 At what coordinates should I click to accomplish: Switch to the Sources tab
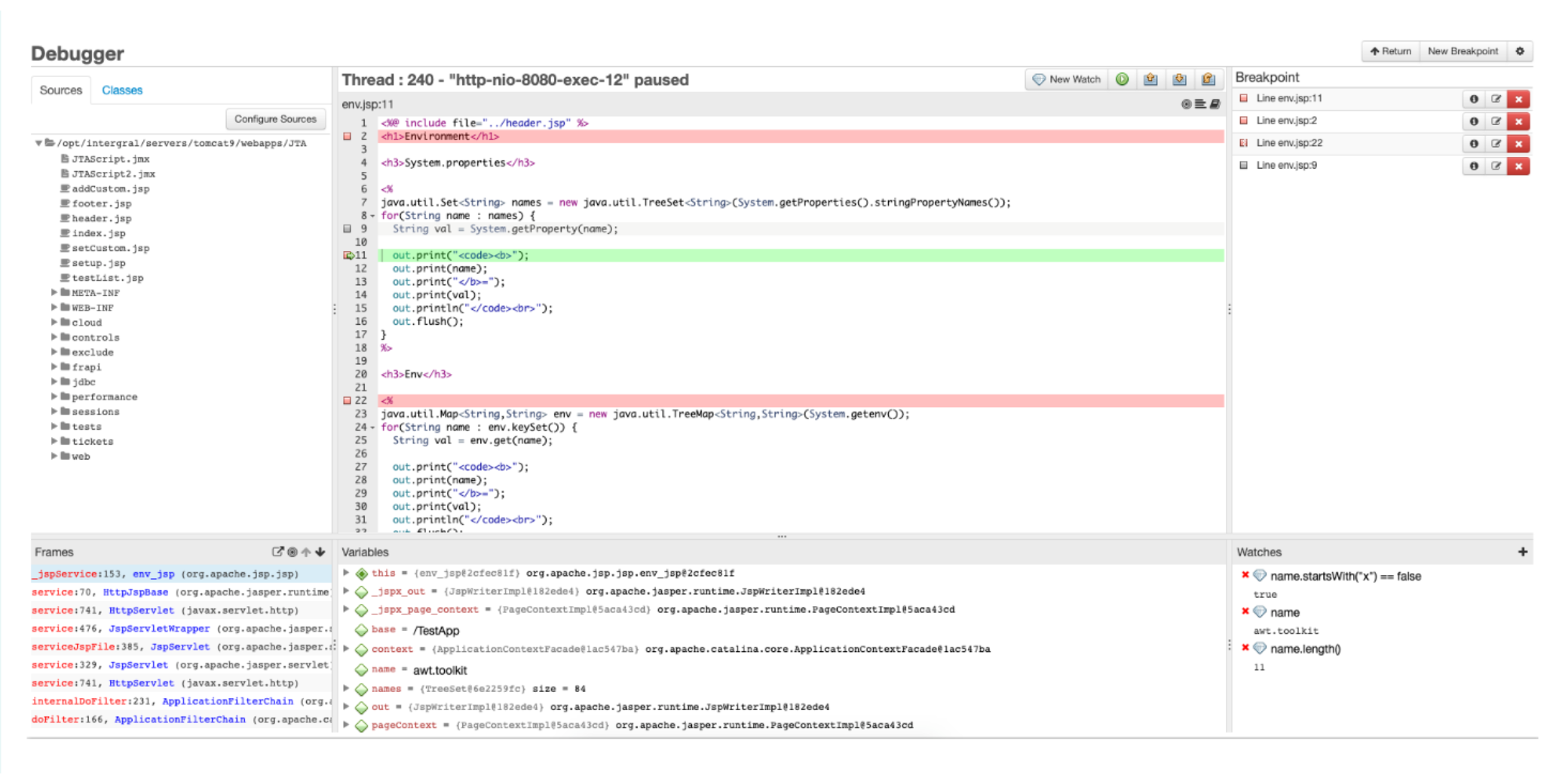60,90
